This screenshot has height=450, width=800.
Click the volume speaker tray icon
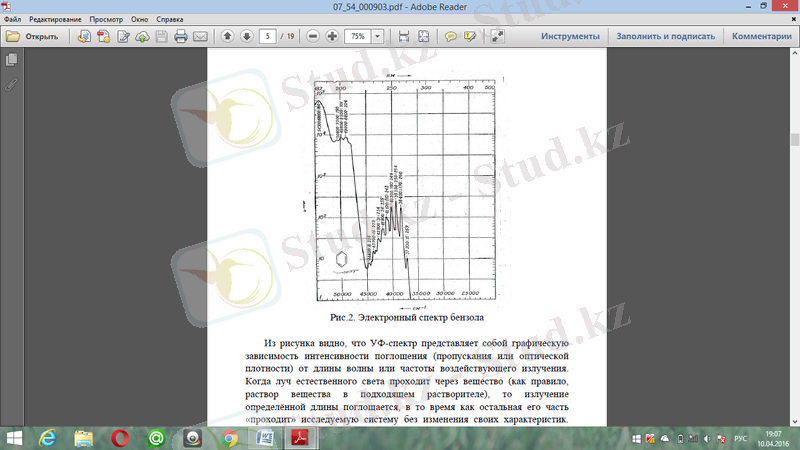point(707,439)
